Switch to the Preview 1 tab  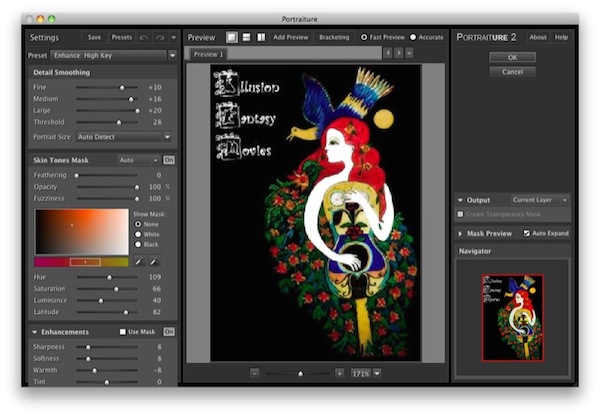pos(208,54)
